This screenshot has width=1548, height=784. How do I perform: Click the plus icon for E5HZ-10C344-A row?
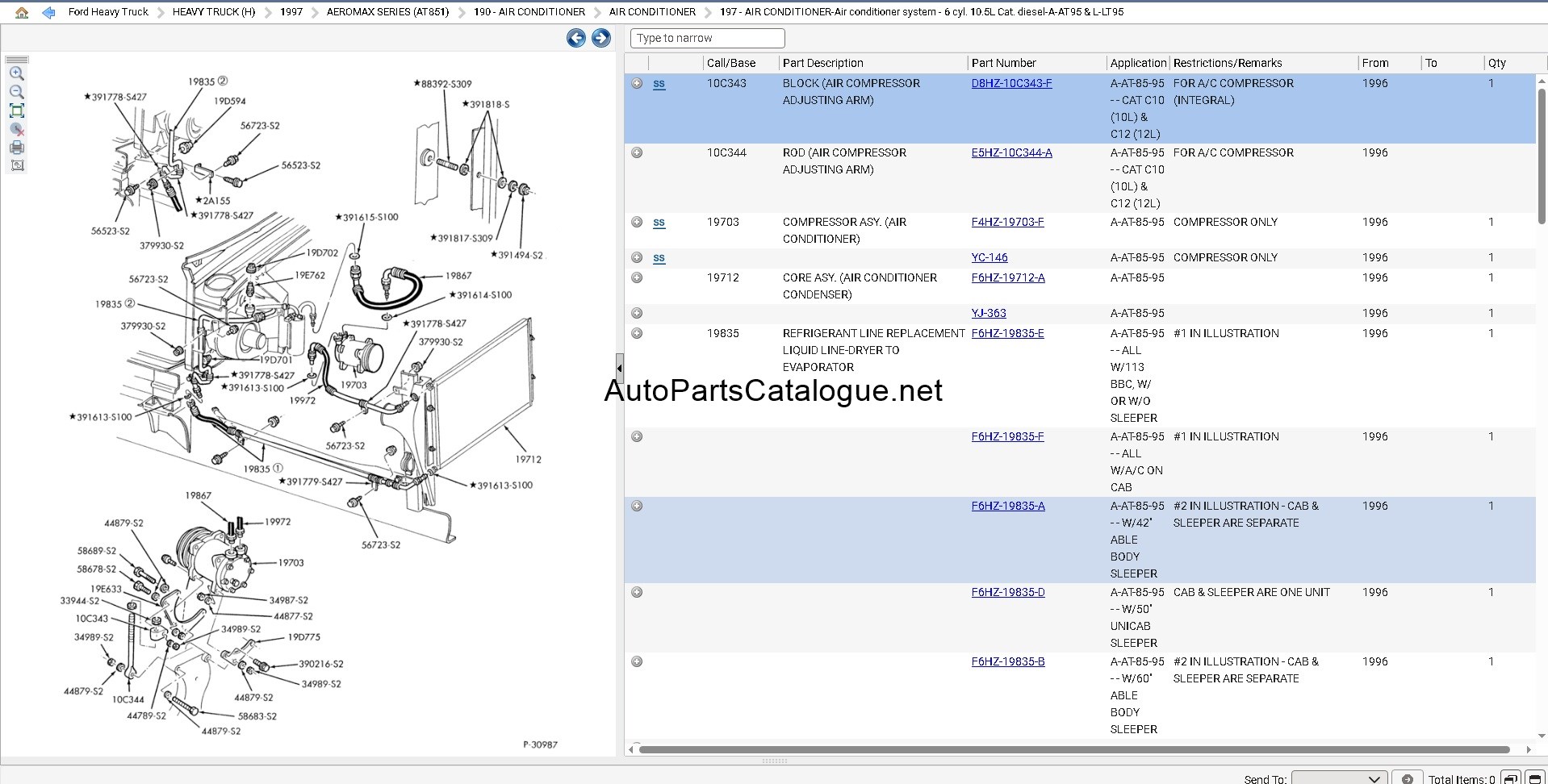(637, 152)
